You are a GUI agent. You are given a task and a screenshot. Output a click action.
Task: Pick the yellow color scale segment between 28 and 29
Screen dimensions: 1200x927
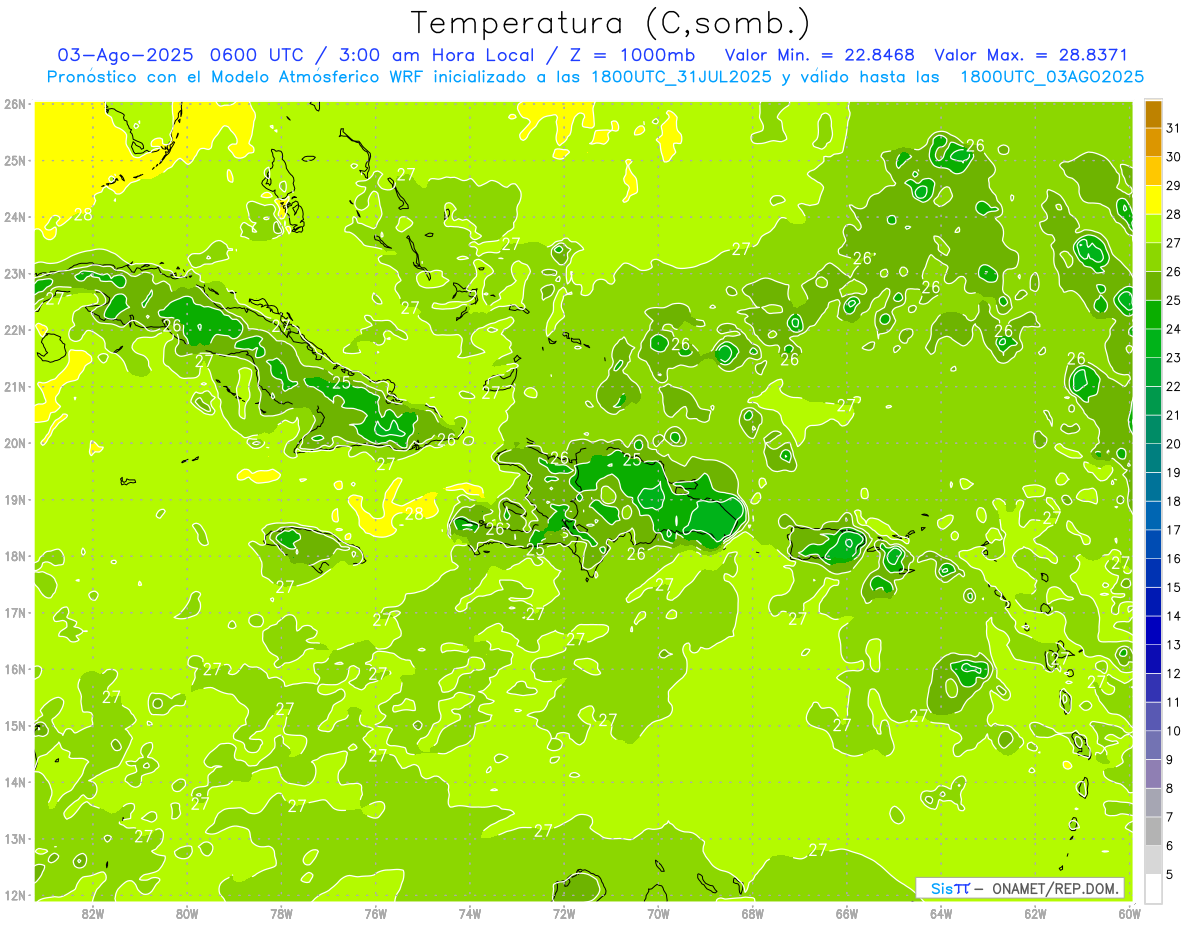point(1153,200)
